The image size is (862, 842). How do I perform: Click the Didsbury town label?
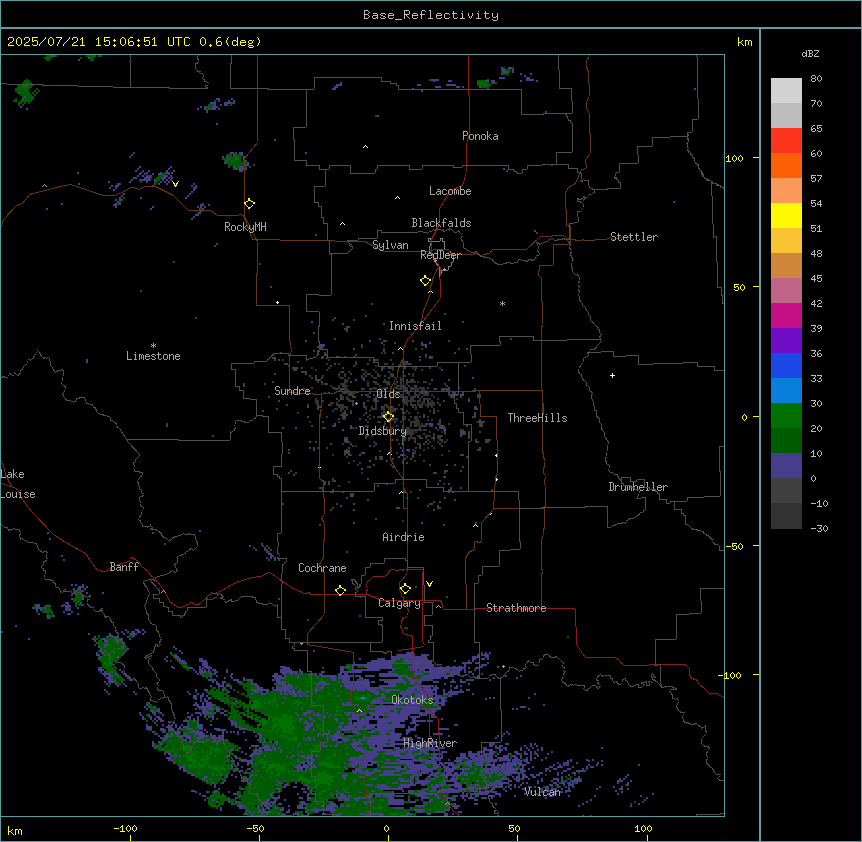[x=383, y=431]
